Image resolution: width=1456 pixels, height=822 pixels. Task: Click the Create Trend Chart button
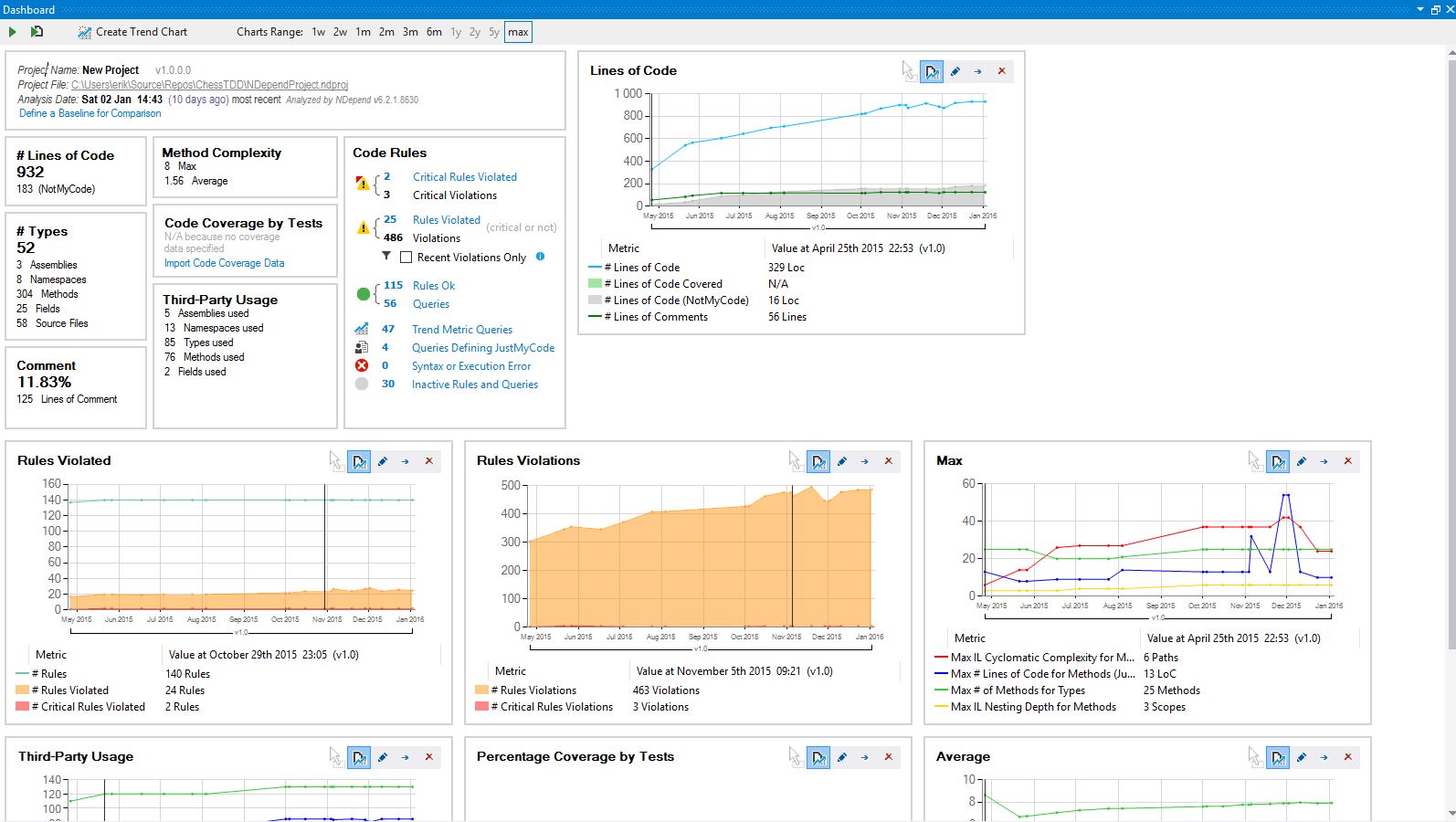(x=132, y=32)
